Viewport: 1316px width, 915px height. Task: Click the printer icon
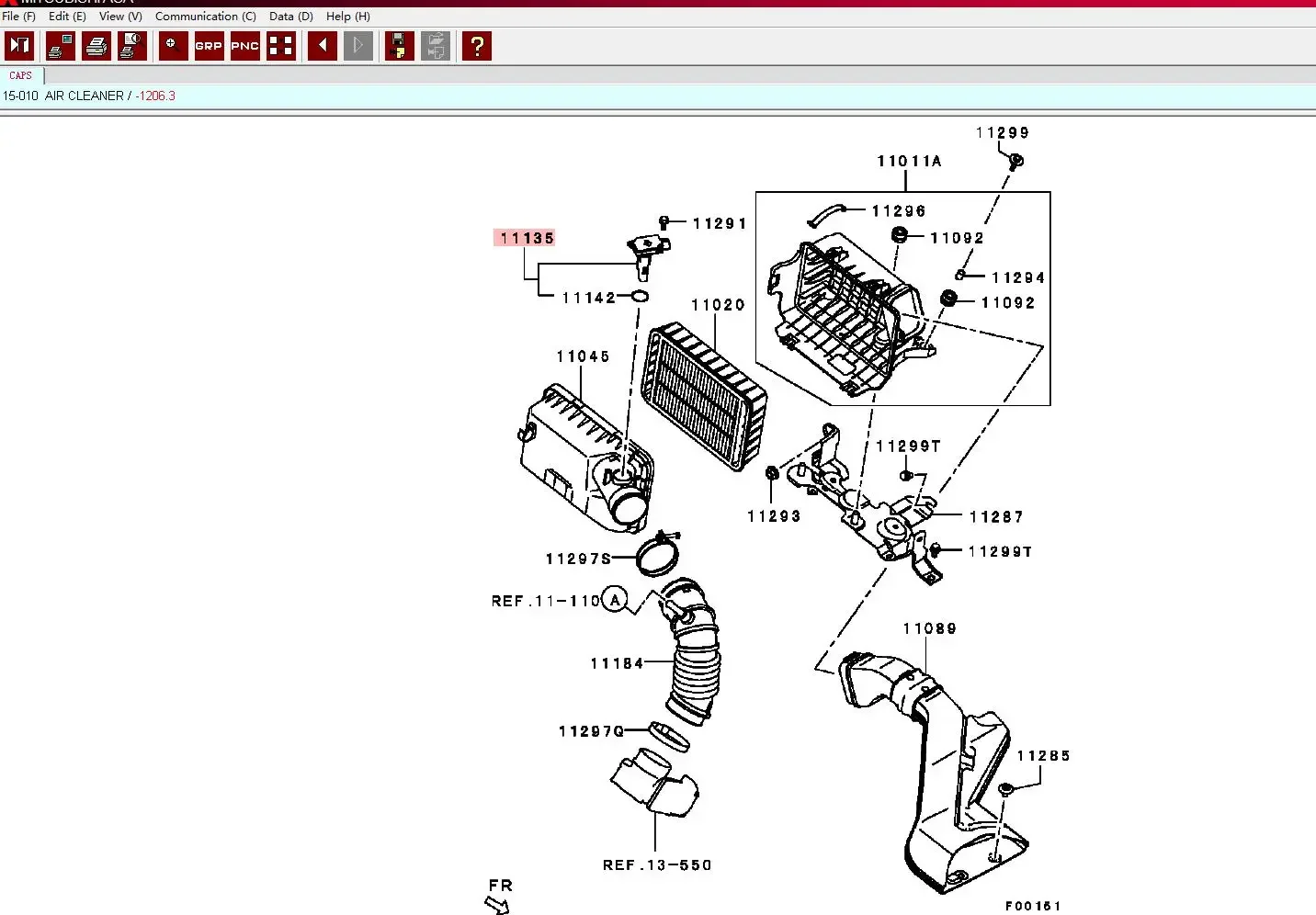click(96, 46)
